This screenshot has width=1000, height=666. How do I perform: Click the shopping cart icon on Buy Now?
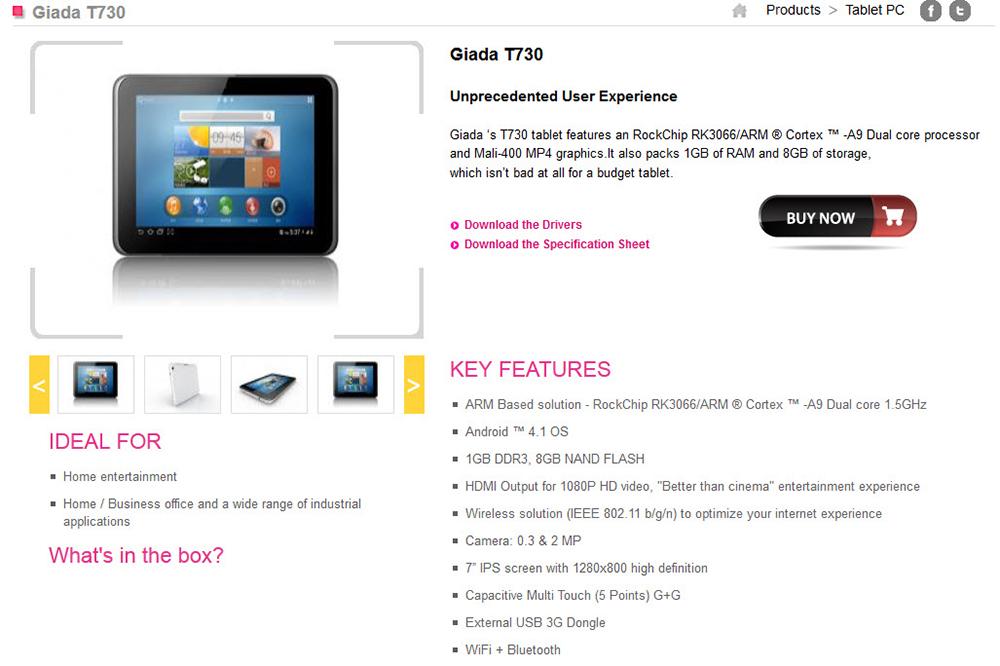[x=893, y=216]
